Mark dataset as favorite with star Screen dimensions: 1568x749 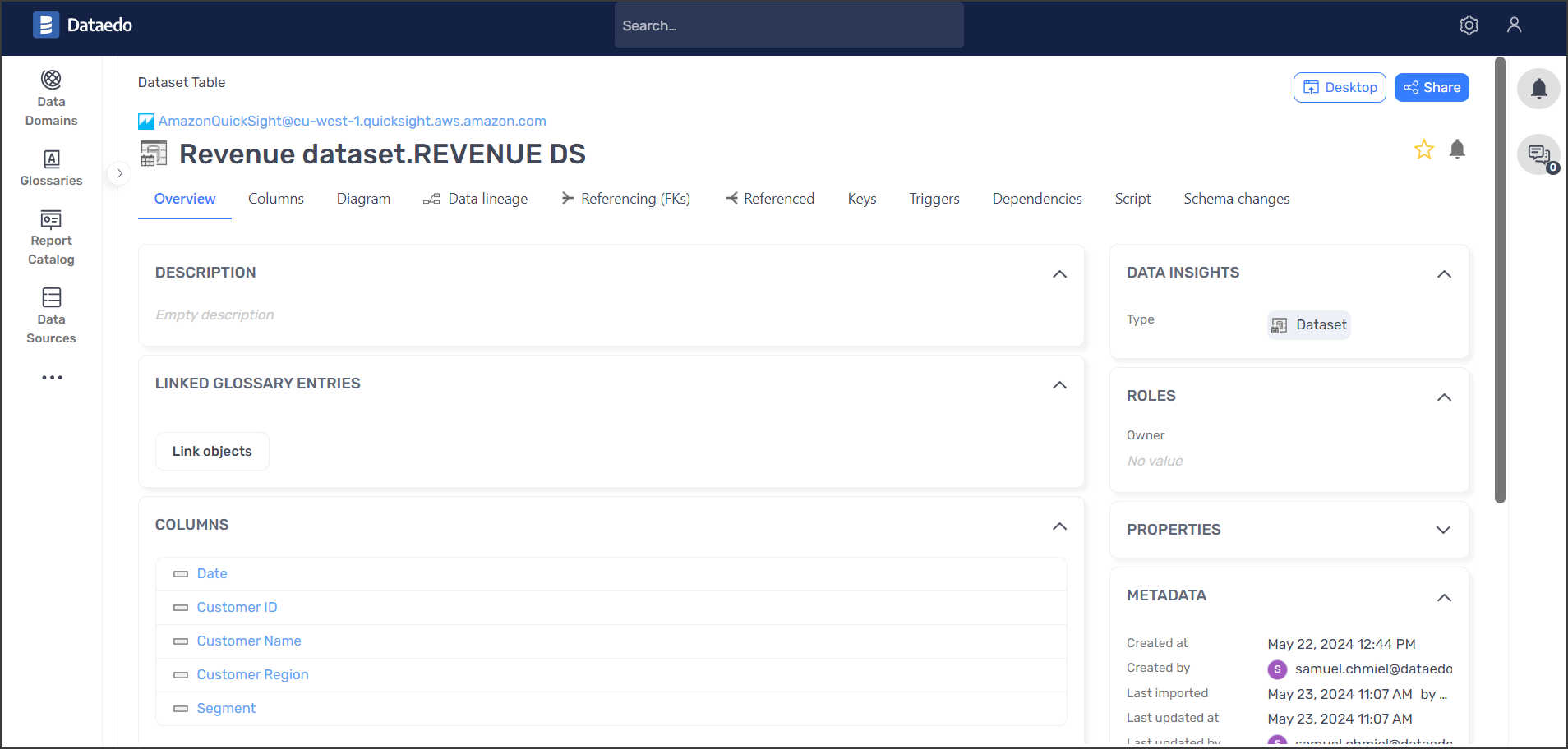coord(1424,149)
